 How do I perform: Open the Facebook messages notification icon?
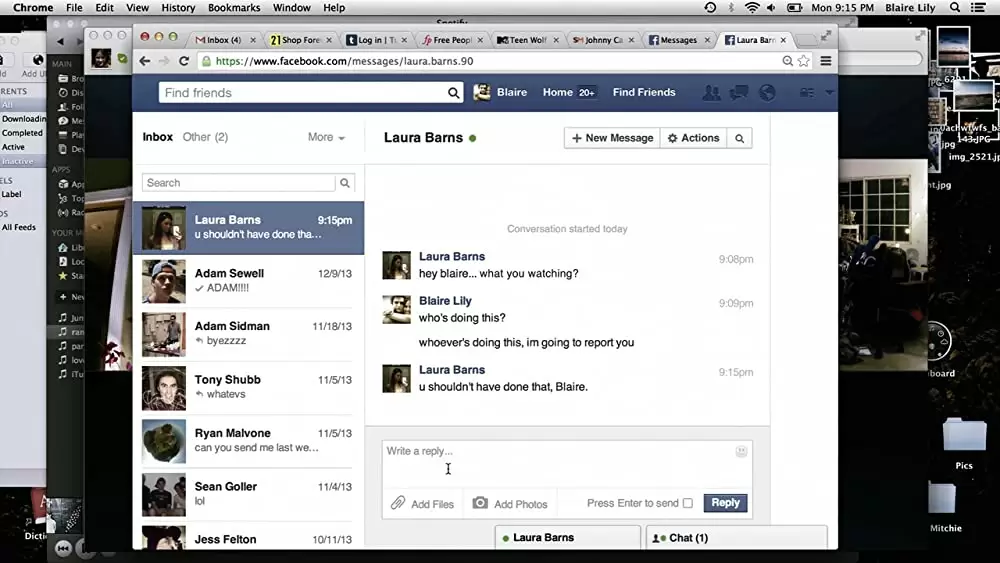click(x=739, y=93)
